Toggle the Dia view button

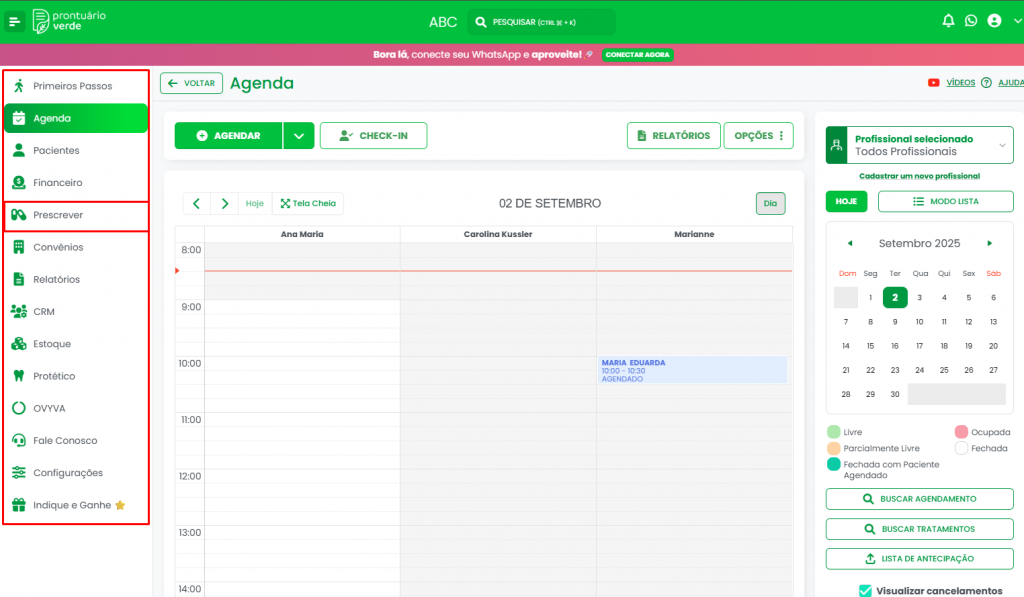tap(770, 203)
